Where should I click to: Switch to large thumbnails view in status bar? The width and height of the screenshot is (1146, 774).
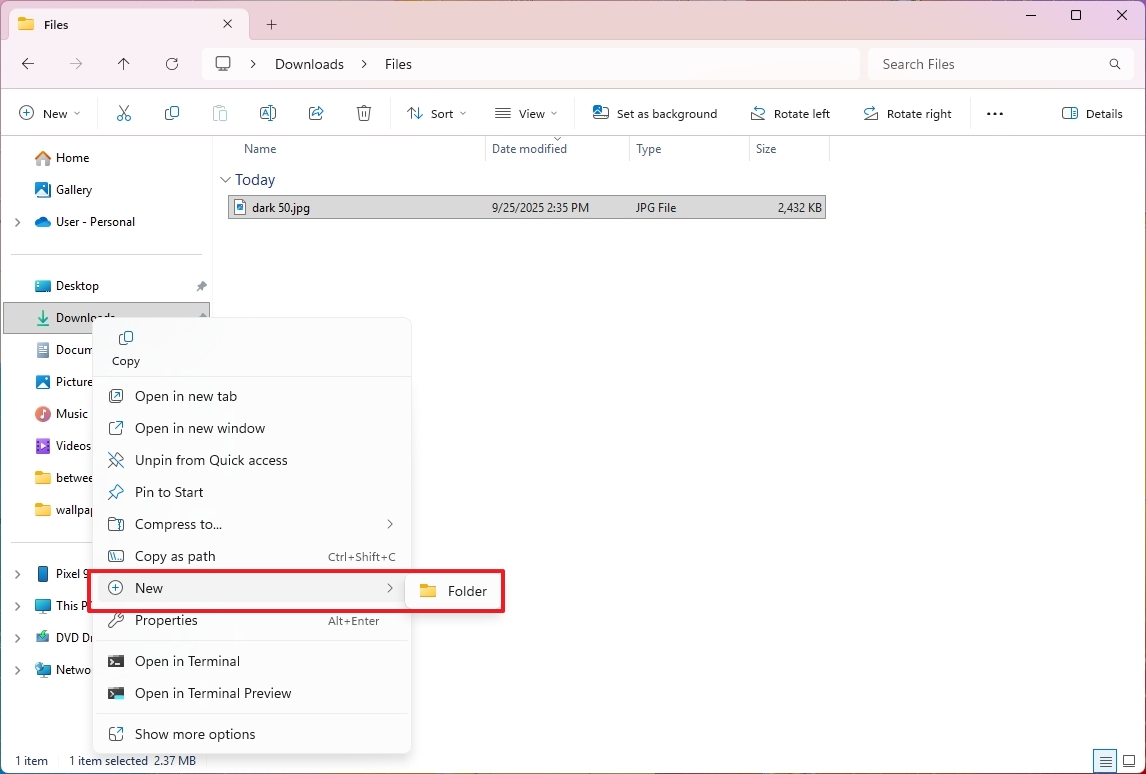click(1129, 761)
